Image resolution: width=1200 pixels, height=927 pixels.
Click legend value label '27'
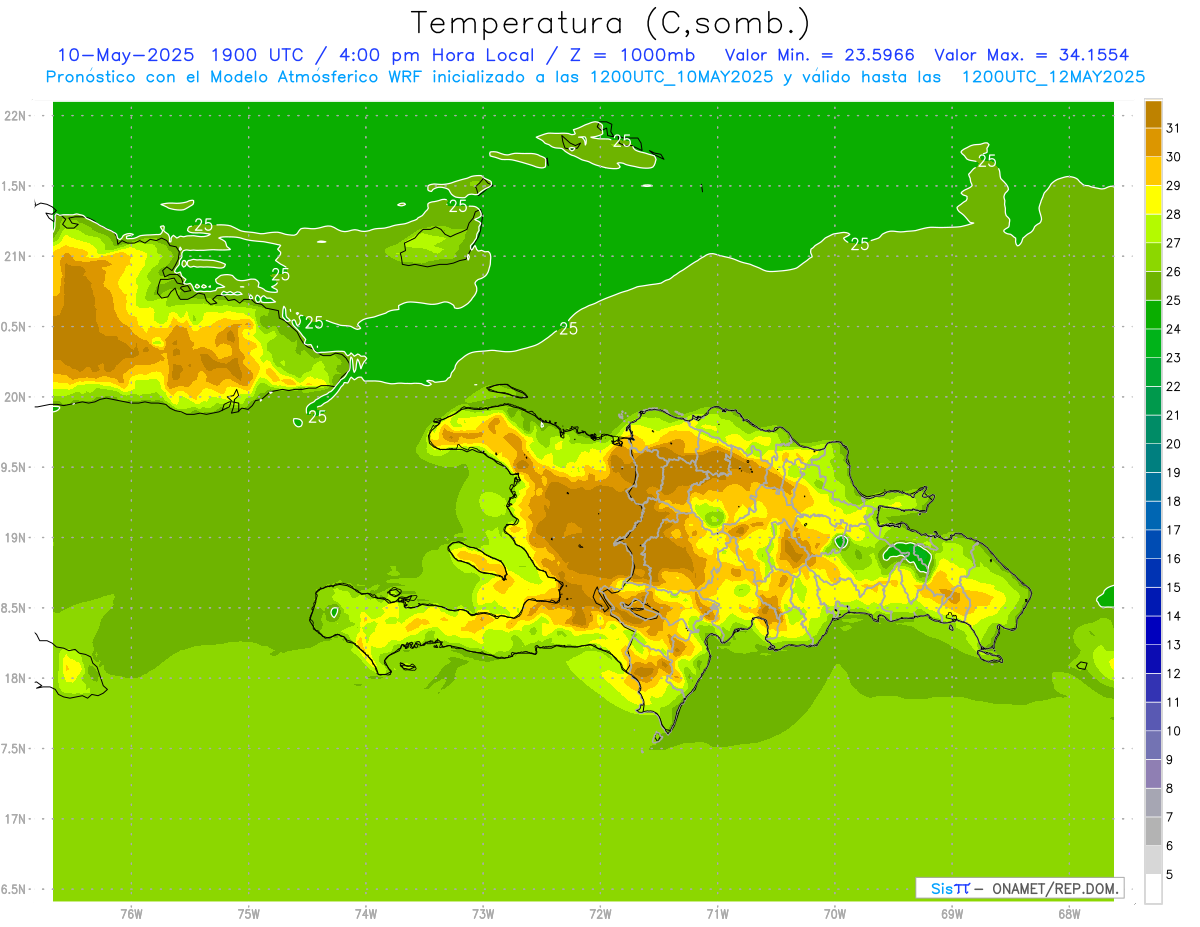coord(1173,243)
